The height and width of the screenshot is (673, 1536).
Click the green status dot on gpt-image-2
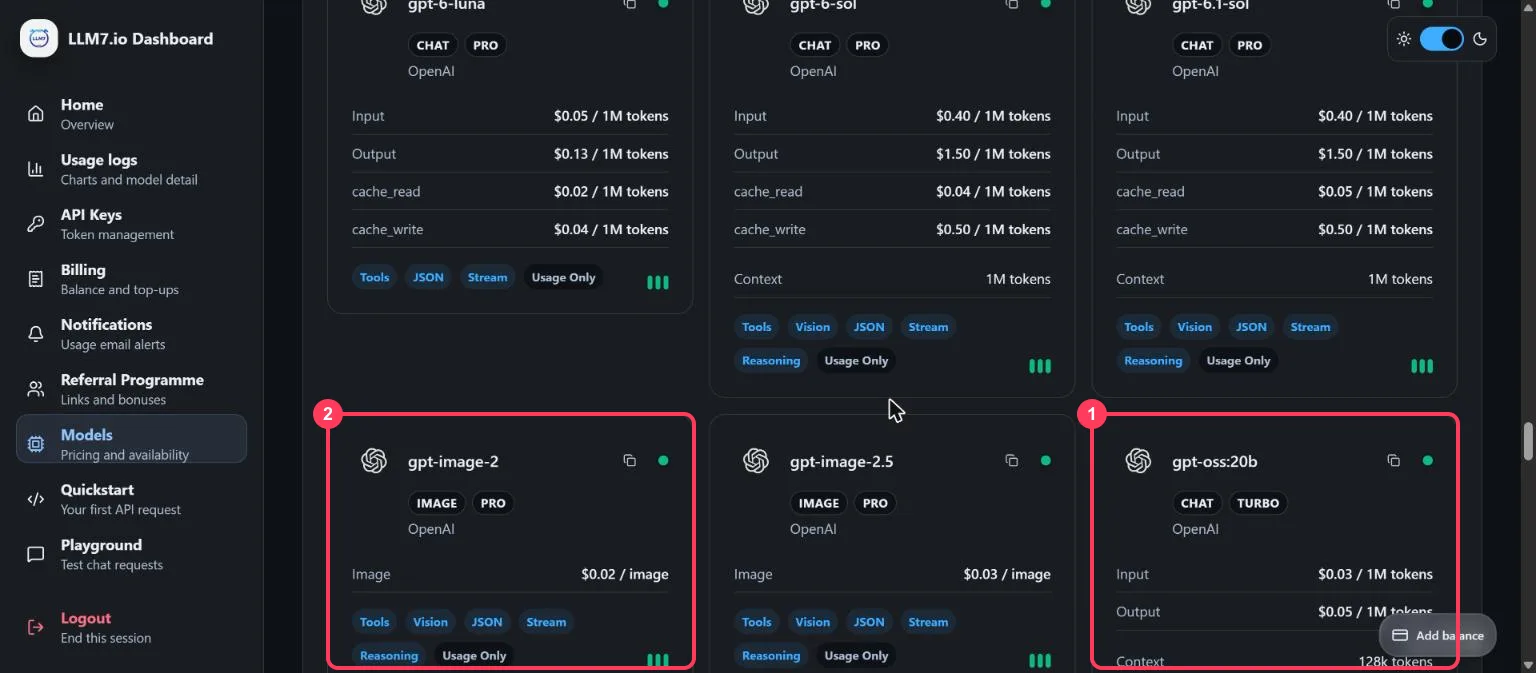click(x=663, y=461)
